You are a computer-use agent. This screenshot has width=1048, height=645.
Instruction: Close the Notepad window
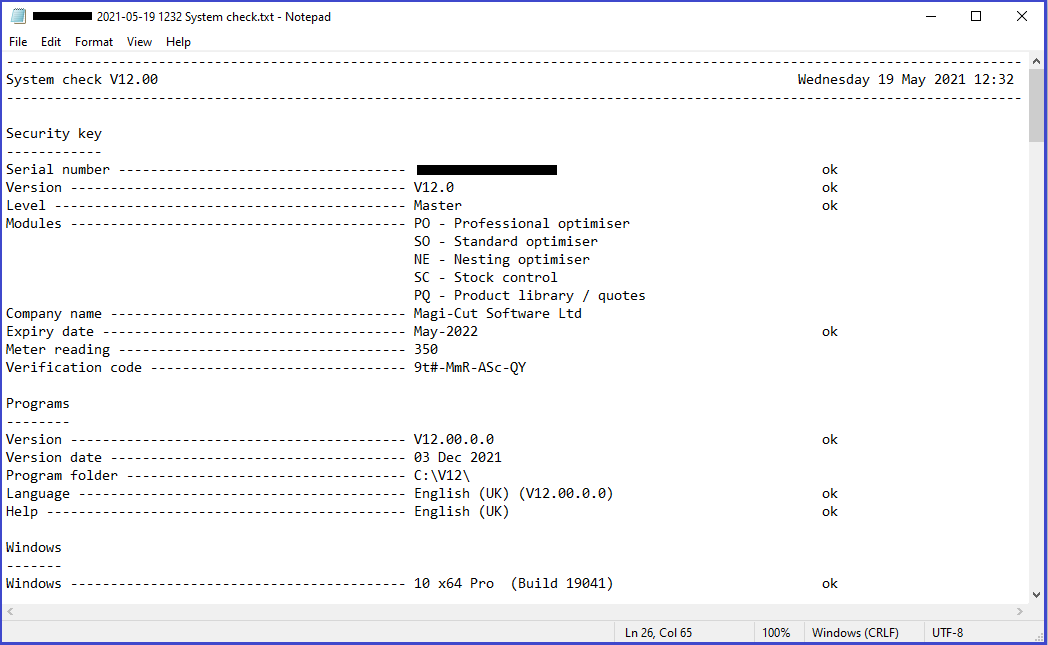[x=1022, y=16]
